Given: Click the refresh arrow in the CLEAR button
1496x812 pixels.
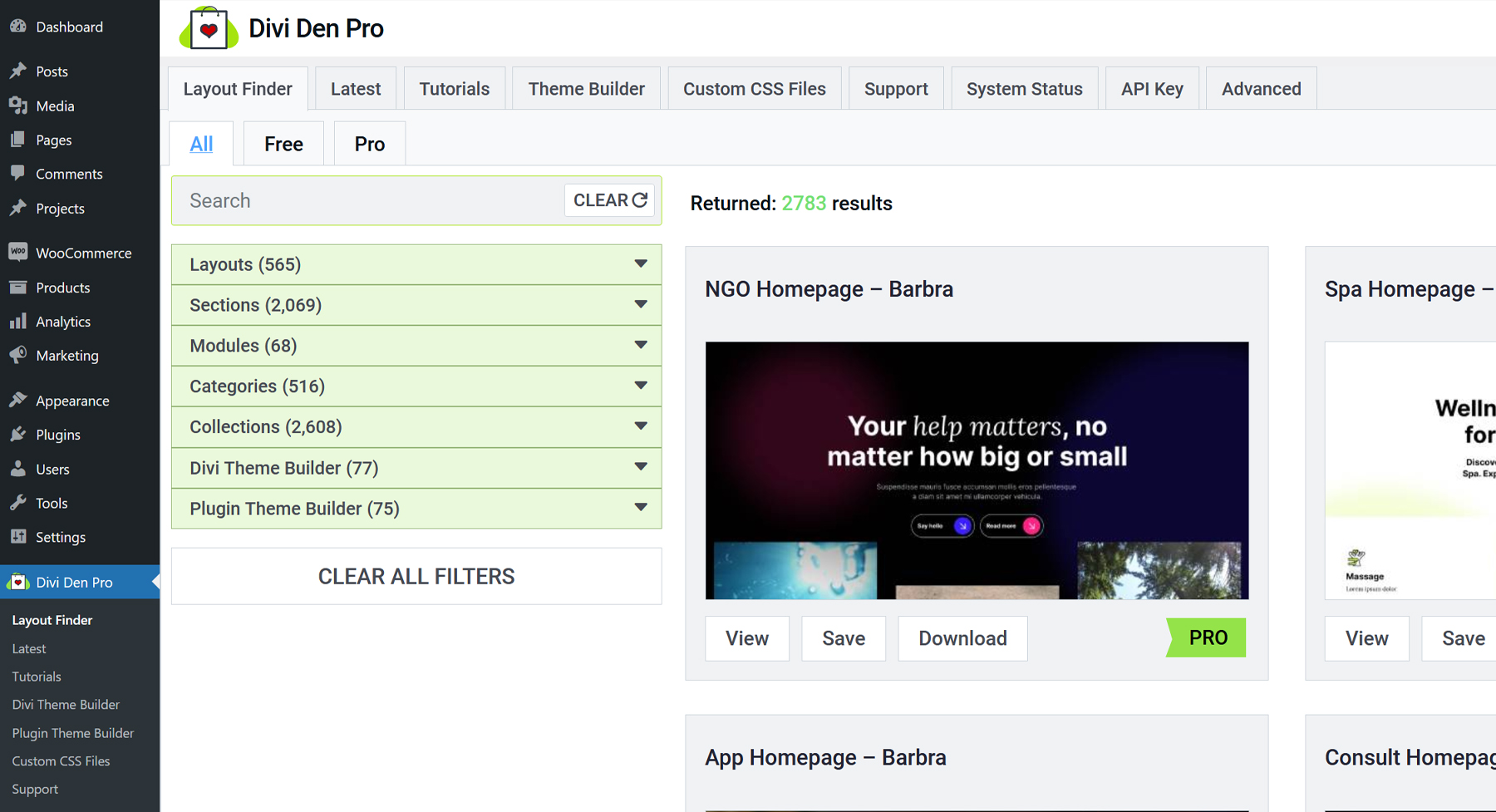Looking at the screenshot, I should [x=640, y=200].
